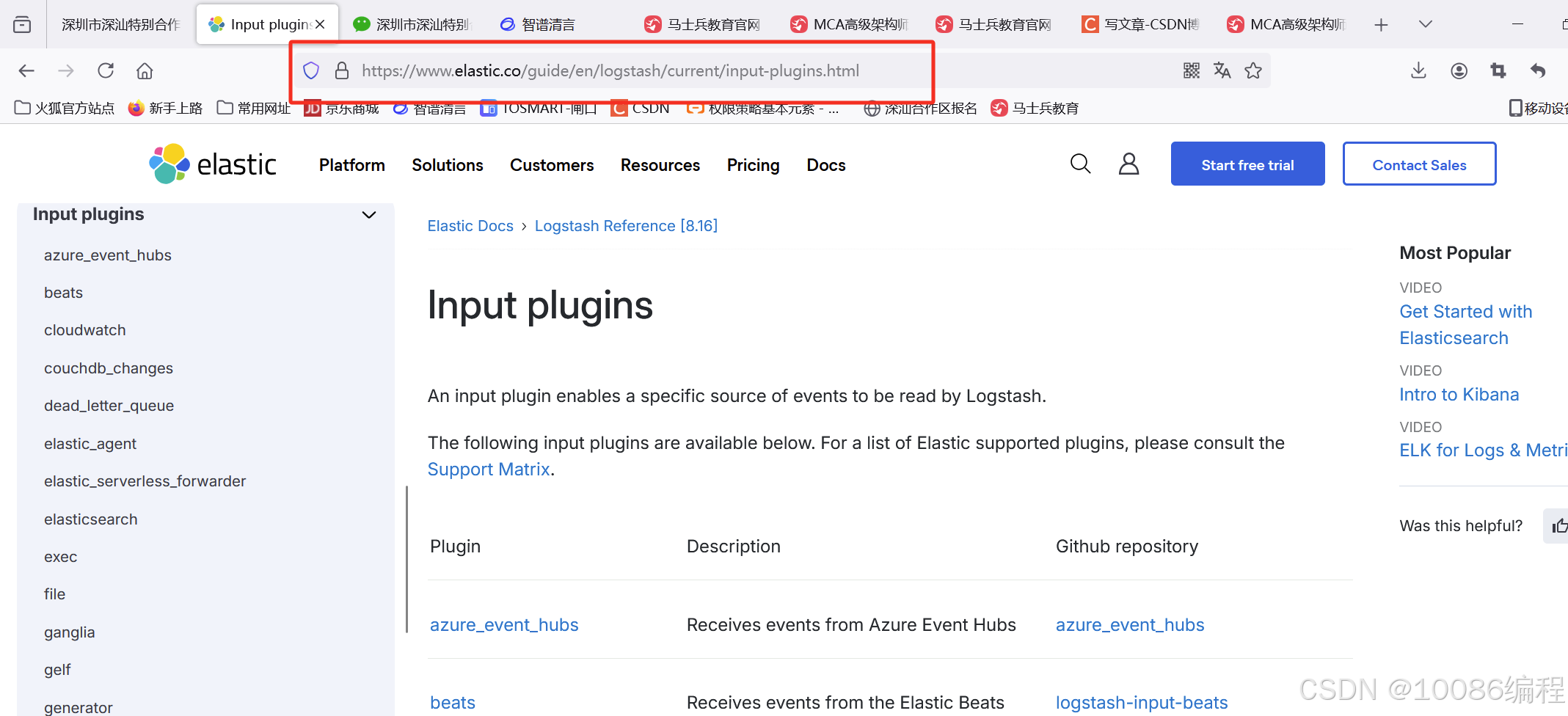This screenshot has height=716, width=1568.
Task: Select dead_letter_queue in sidebar
Action: point(109,406)
